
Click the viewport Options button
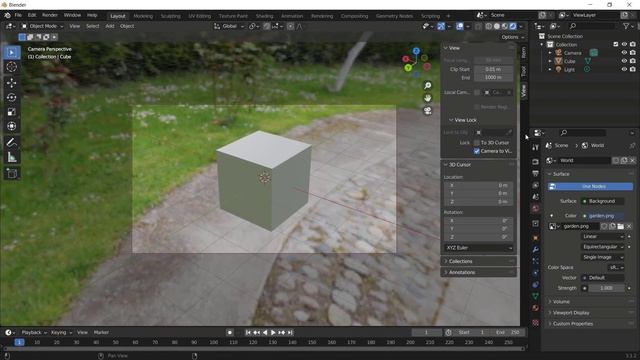pyautogui.click(x=513, y=37)
